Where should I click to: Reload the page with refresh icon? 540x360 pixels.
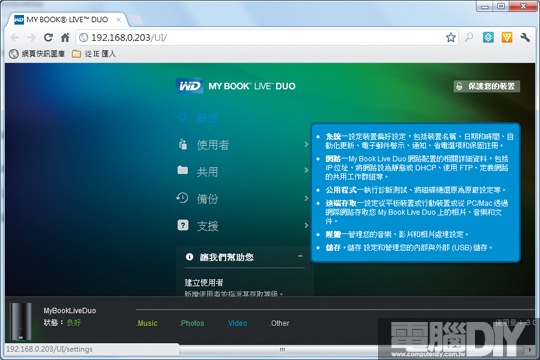coord(48,37)
